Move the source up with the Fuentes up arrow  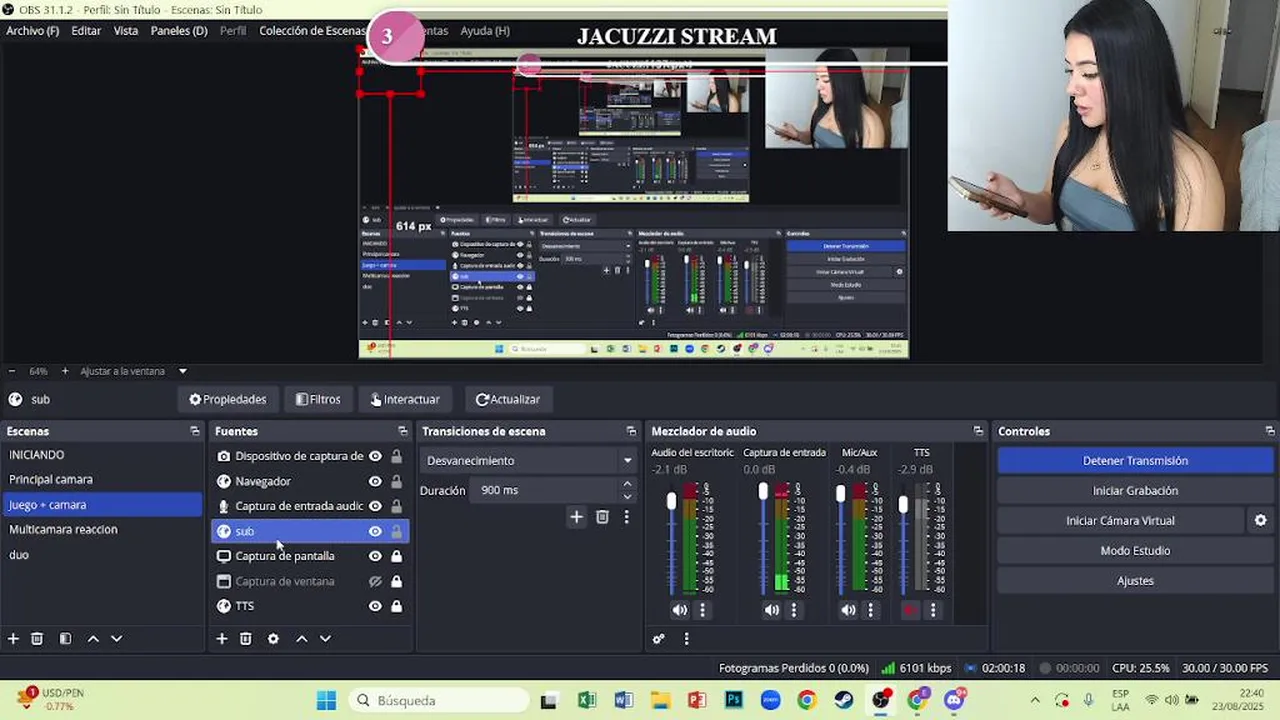301,638
